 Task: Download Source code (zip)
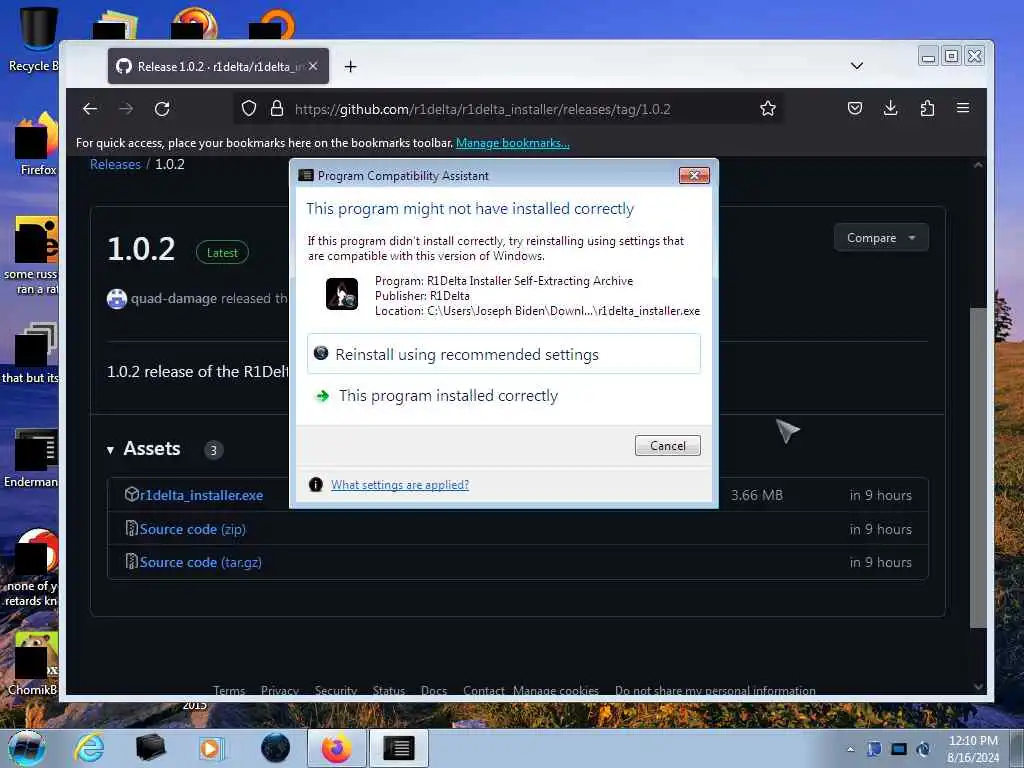[x=193, y=530]
